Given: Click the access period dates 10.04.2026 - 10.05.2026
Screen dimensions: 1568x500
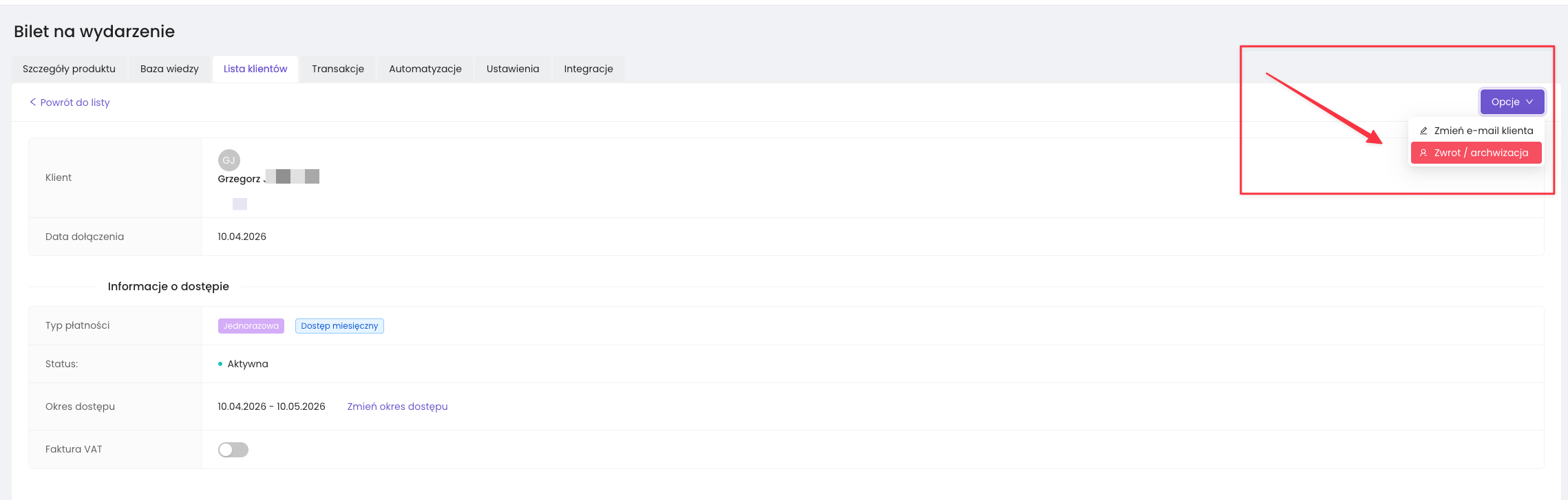Looking at the screenshot, I should click(271, 406).
